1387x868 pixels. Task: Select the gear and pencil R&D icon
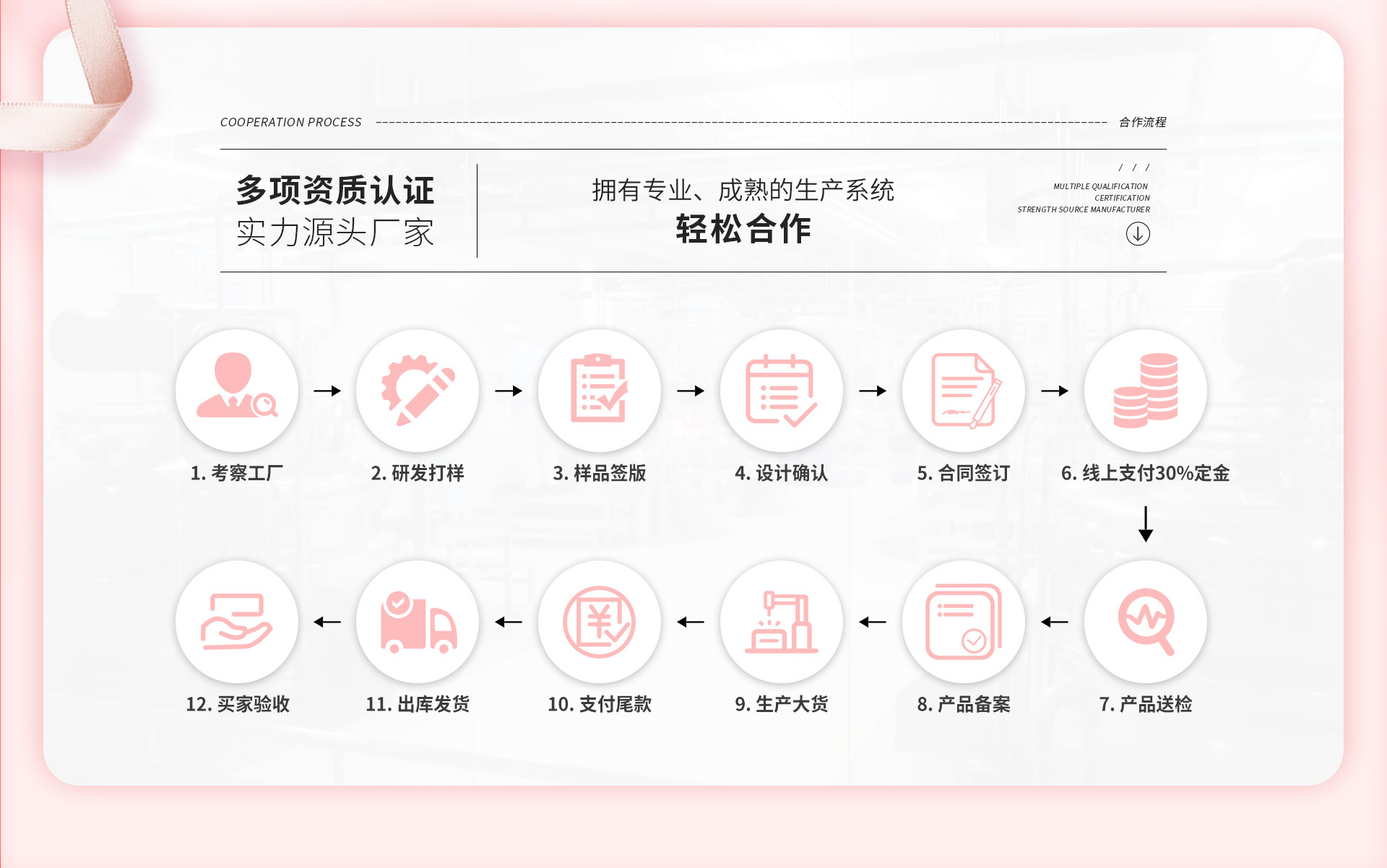(418, 390)
